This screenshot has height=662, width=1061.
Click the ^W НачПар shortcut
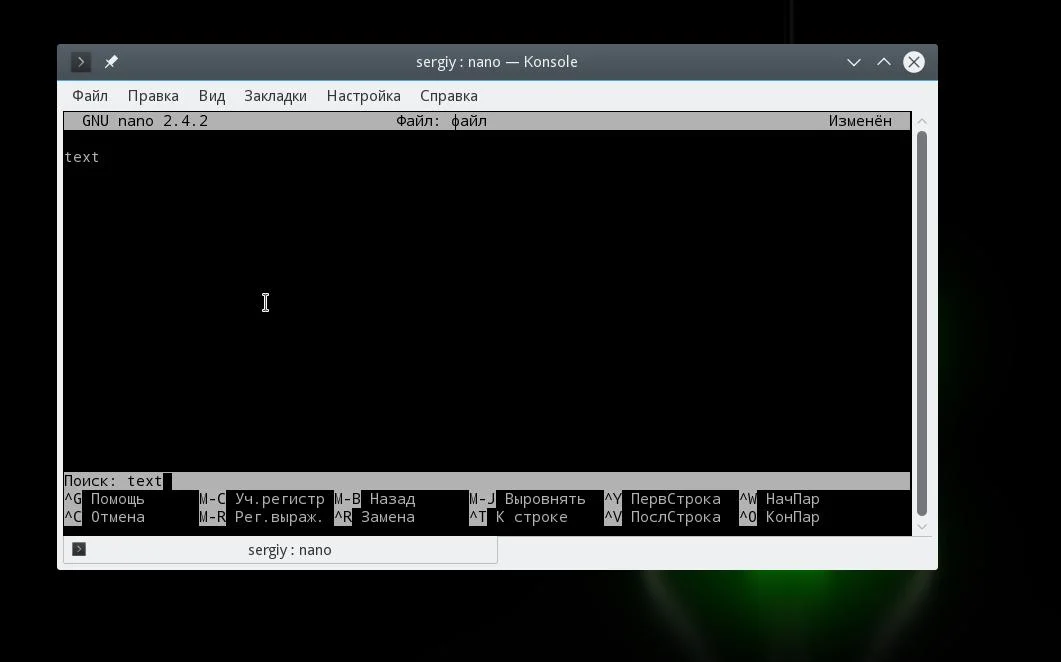pos(780,500)
